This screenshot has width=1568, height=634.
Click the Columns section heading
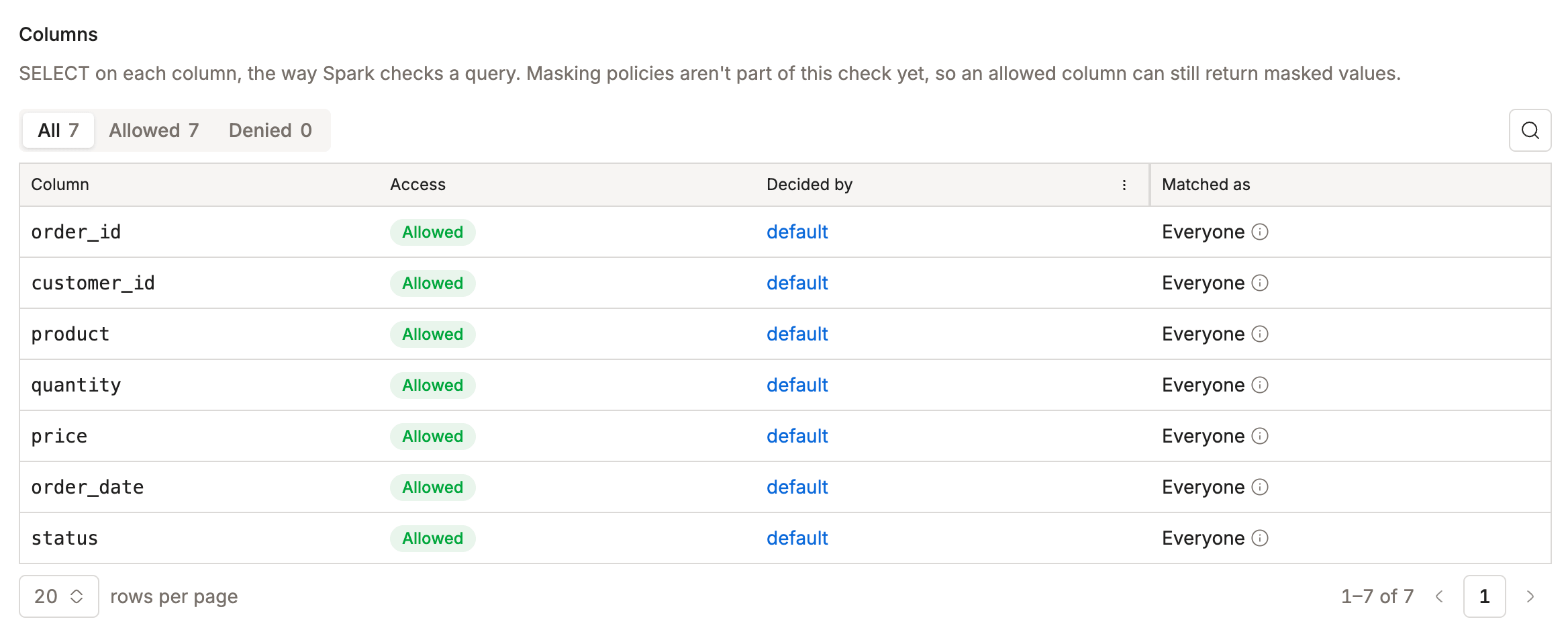58,34
